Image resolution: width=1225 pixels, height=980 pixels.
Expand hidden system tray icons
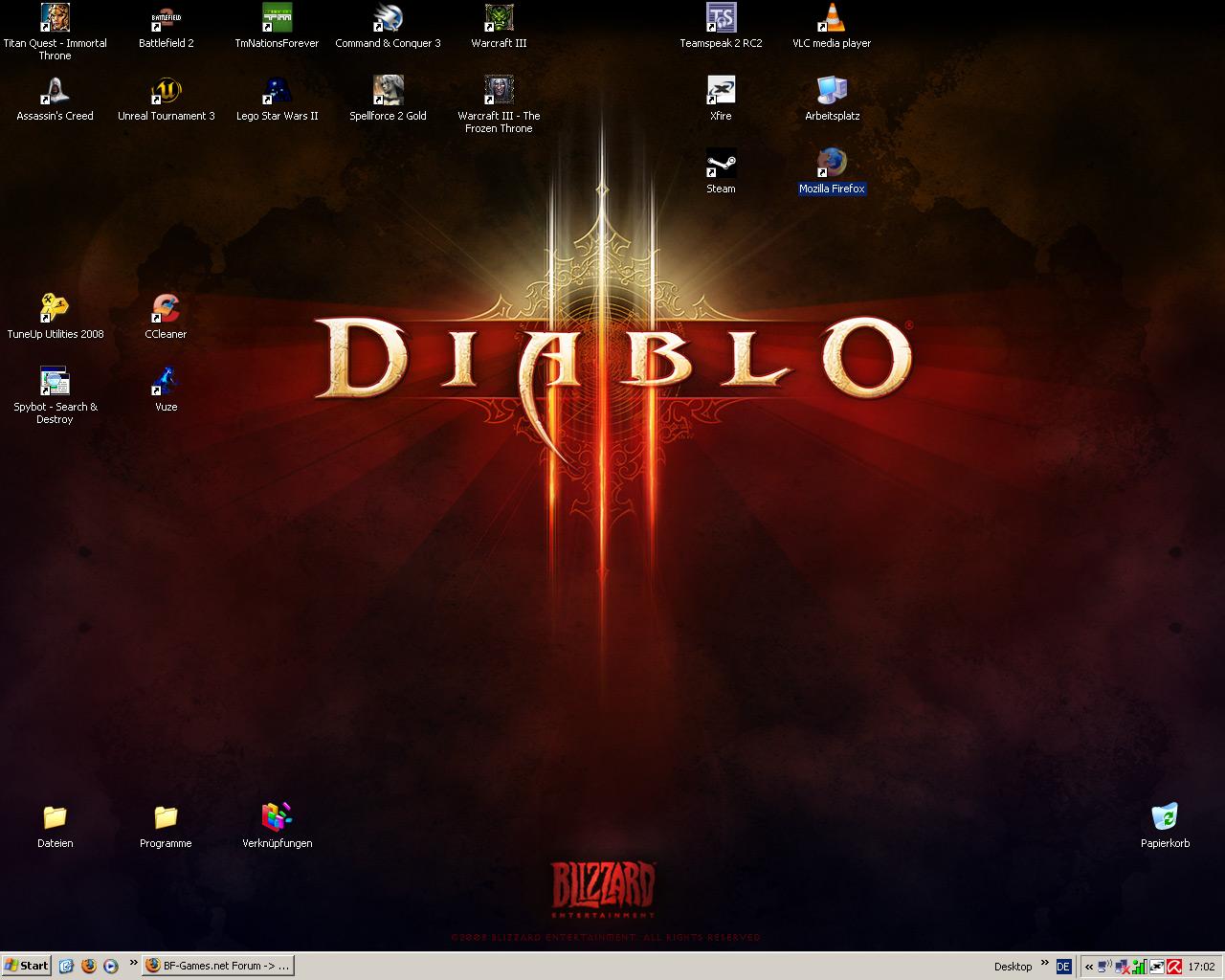[1089, 967]
